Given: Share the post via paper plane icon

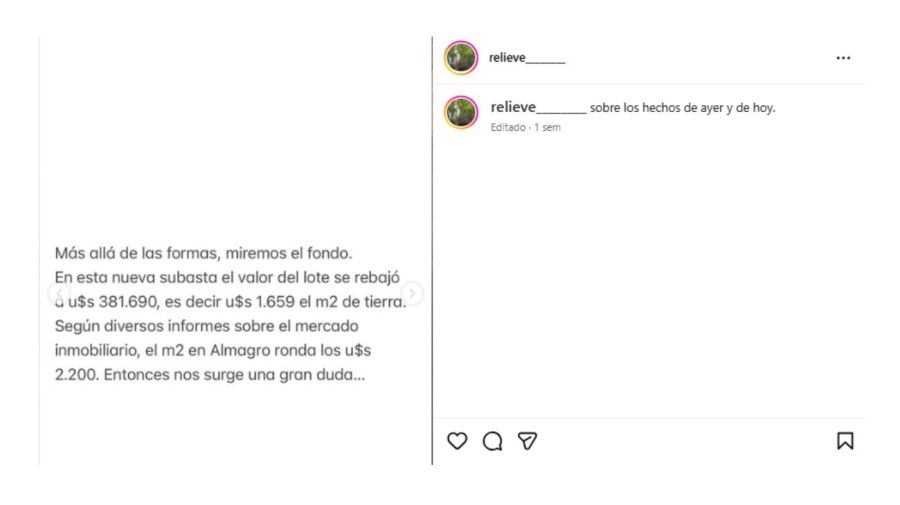Looking at the screenshot, I should pyautogui.click(x=527, y=441).
